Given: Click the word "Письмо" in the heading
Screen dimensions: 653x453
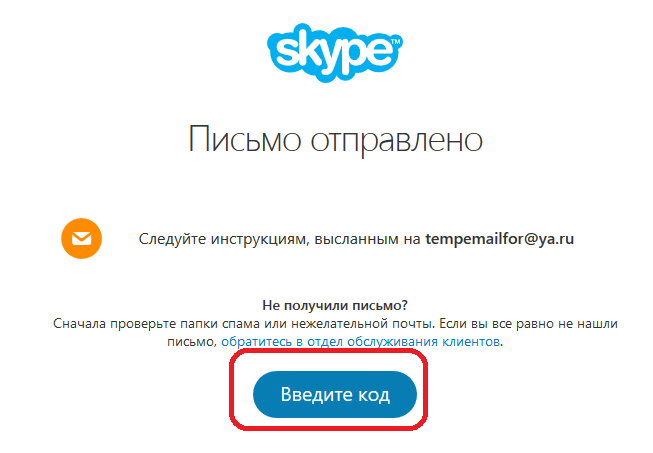Looking at the screenshot, I should (244, 139).
